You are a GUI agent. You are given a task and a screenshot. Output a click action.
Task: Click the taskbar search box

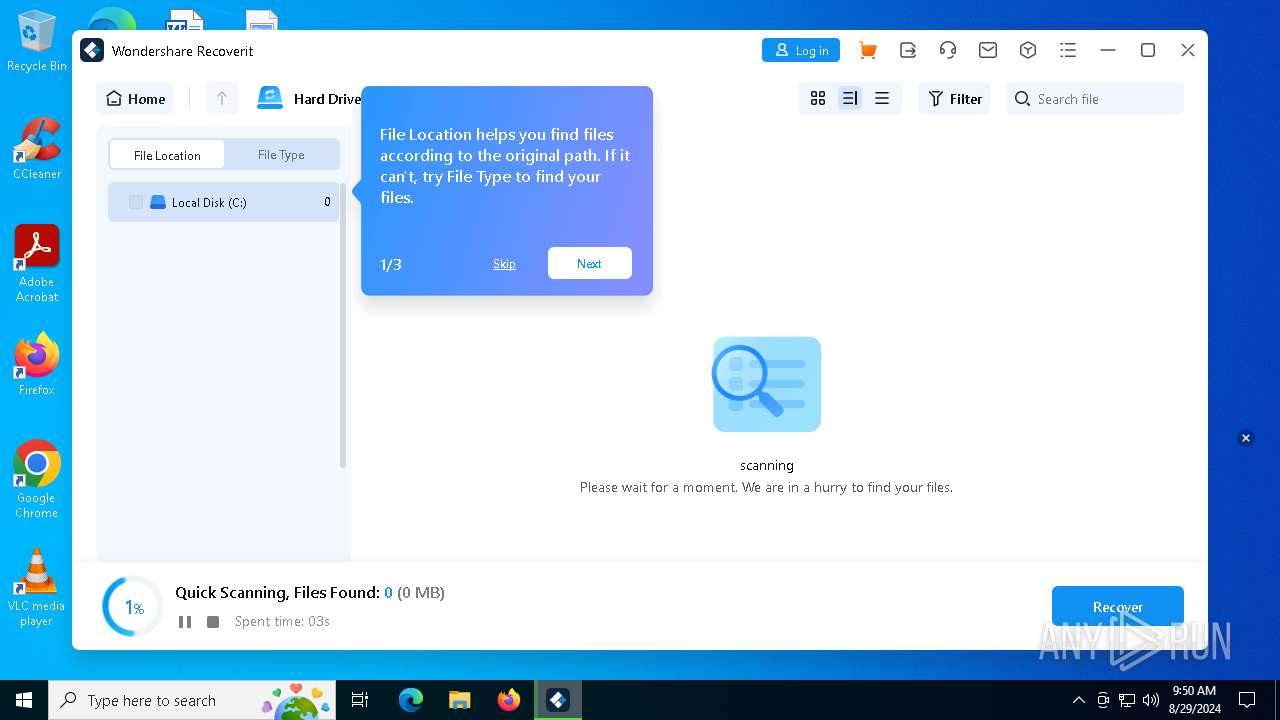[194, 700]
